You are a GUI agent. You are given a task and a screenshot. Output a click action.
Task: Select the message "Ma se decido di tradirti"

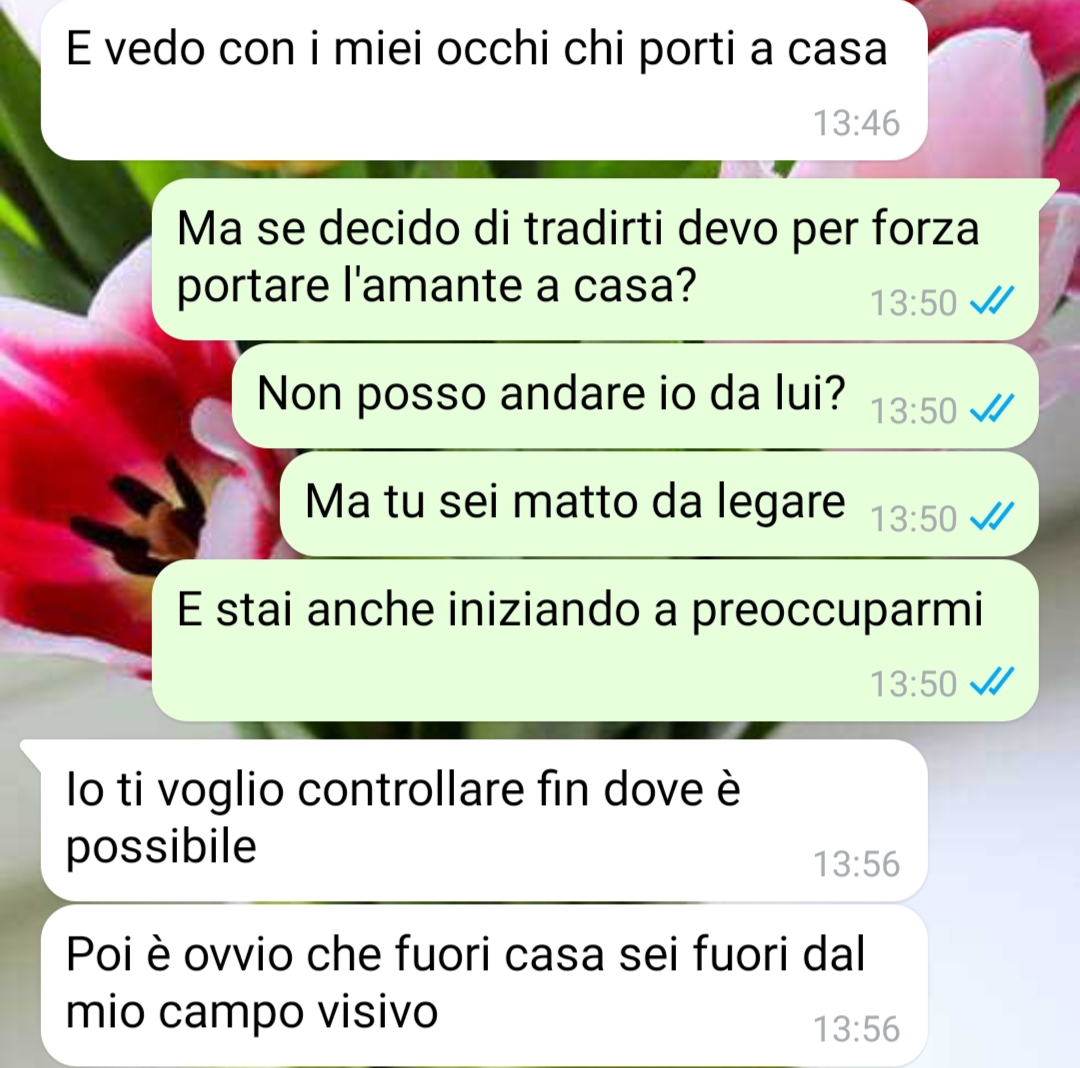click(595, 260)
